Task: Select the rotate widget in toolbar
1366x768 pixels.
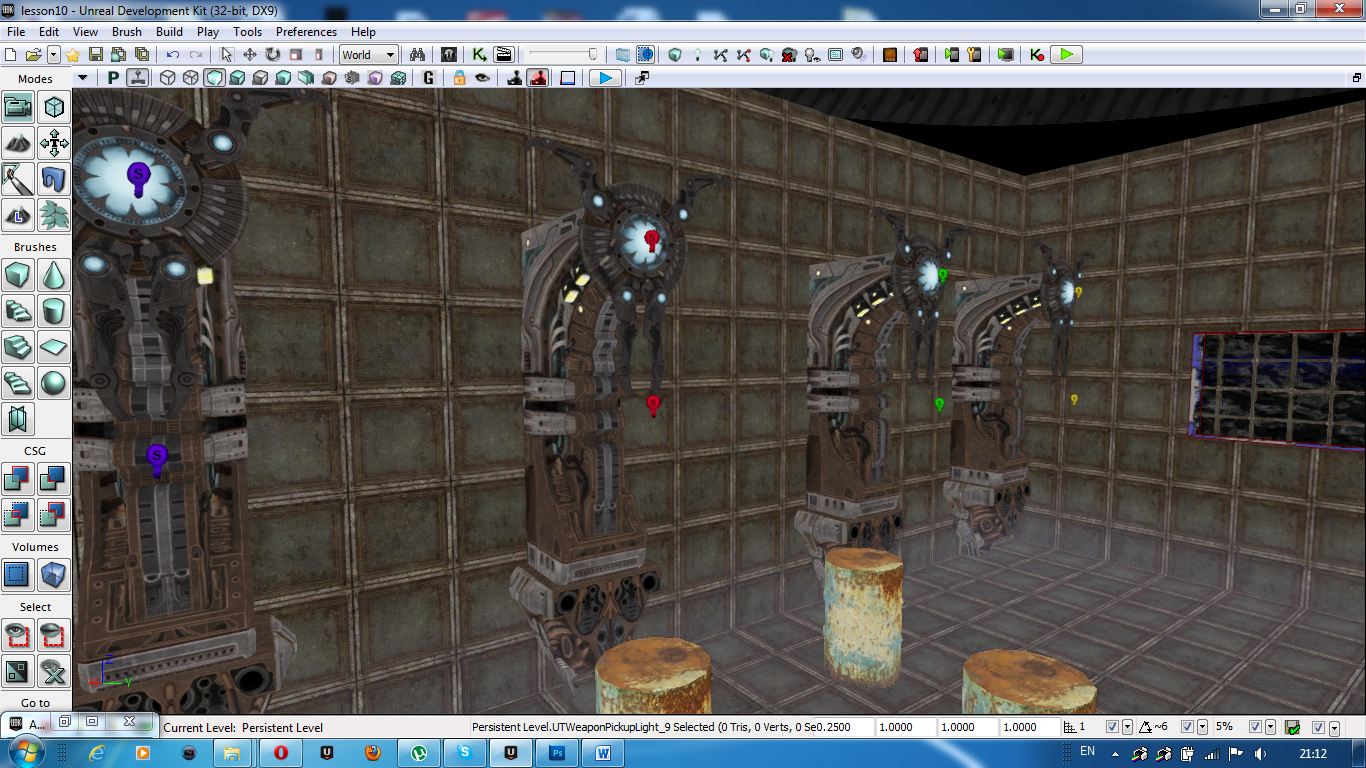Action: coord(272,55)
